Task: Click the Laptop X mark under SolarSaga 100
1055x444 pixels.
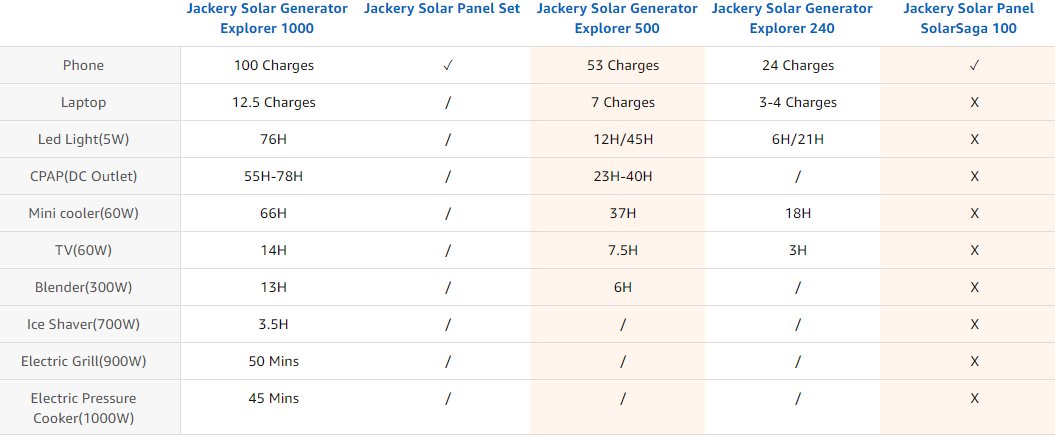Action: (x=974, y=102)
